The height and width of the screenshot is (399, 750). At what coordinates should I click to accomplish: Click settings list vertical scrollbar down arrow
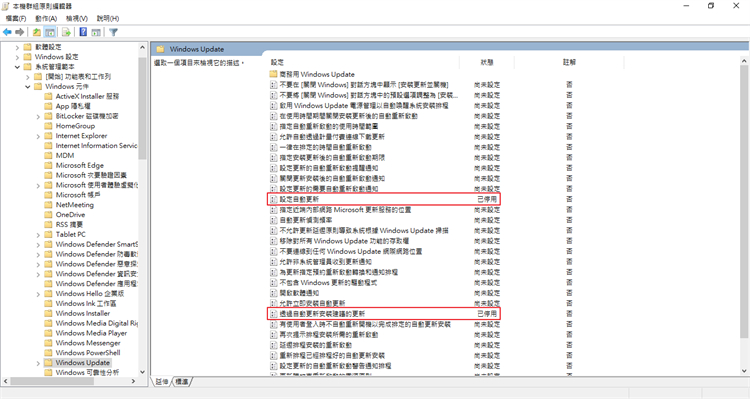coord(744,371)
